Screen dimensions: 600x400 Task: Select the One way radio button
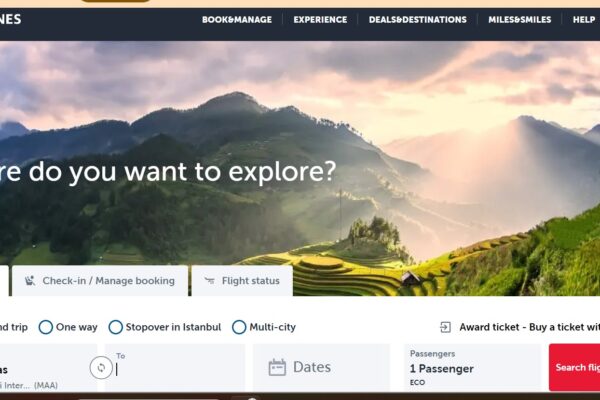(x=46, y=327)
